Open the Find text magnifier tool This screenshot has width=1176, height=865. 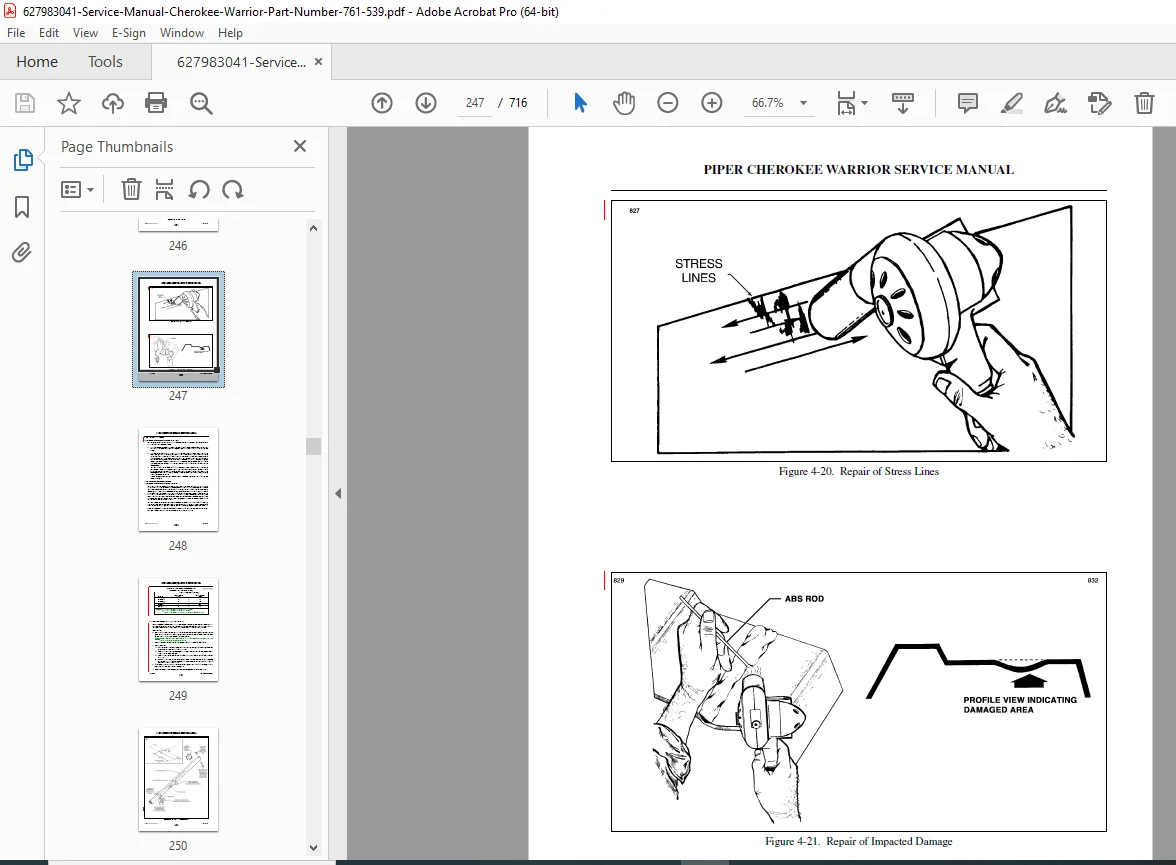coord(201,103)
